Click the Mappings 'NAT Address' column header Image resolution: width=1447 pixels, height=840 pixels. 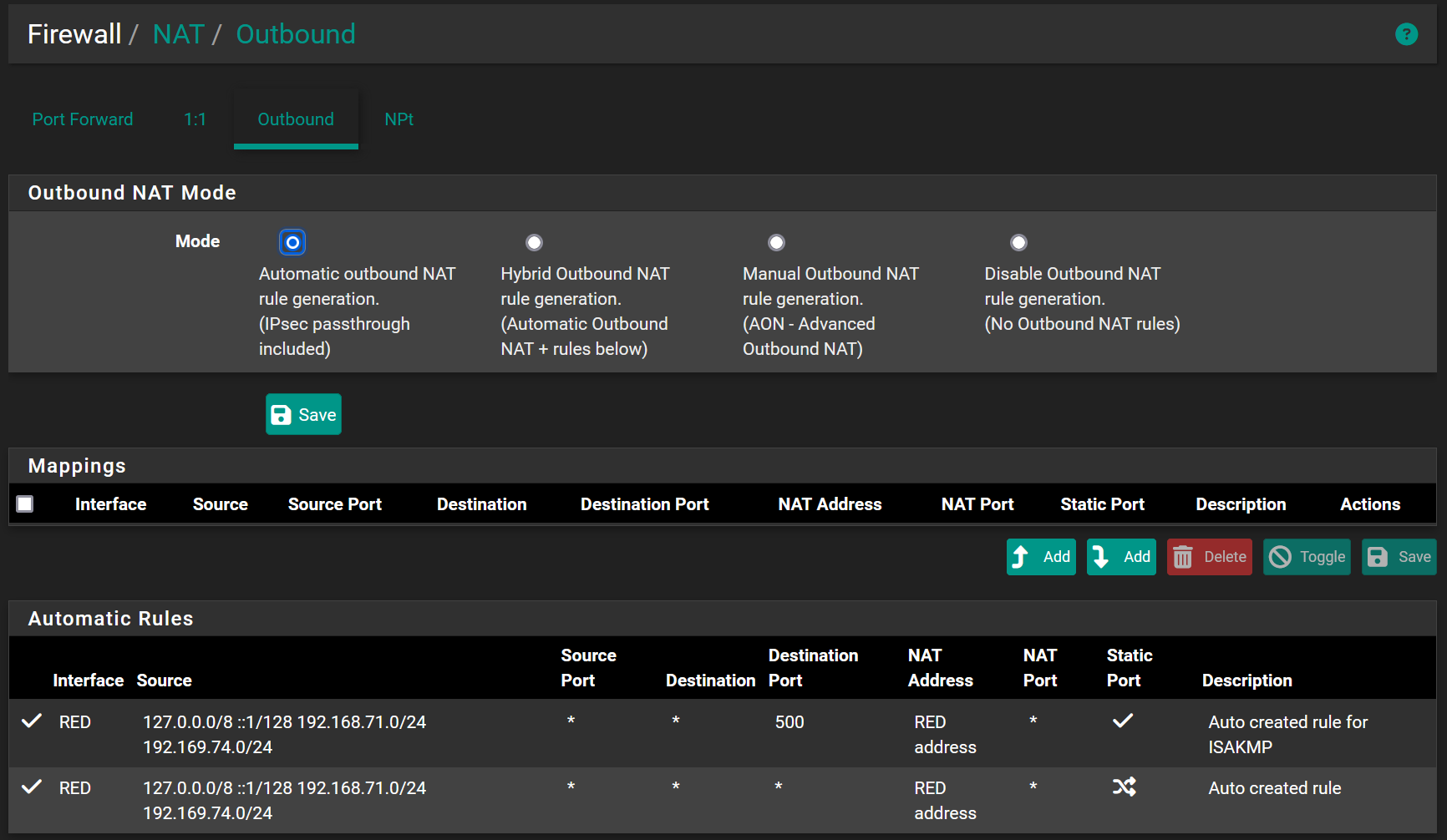pos(830,504)
